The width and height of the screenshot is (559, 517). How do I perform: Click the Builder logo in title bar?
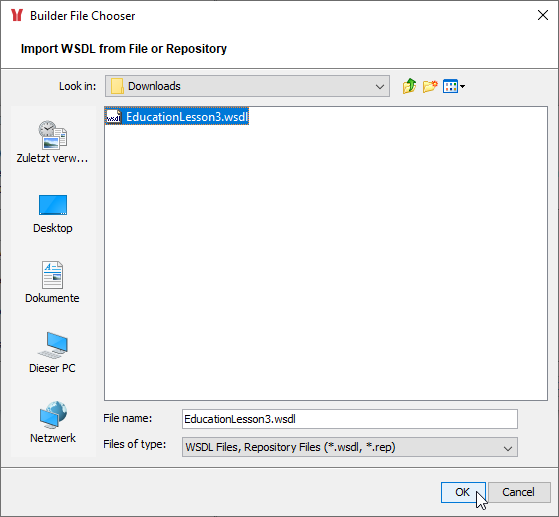(17, 15)
